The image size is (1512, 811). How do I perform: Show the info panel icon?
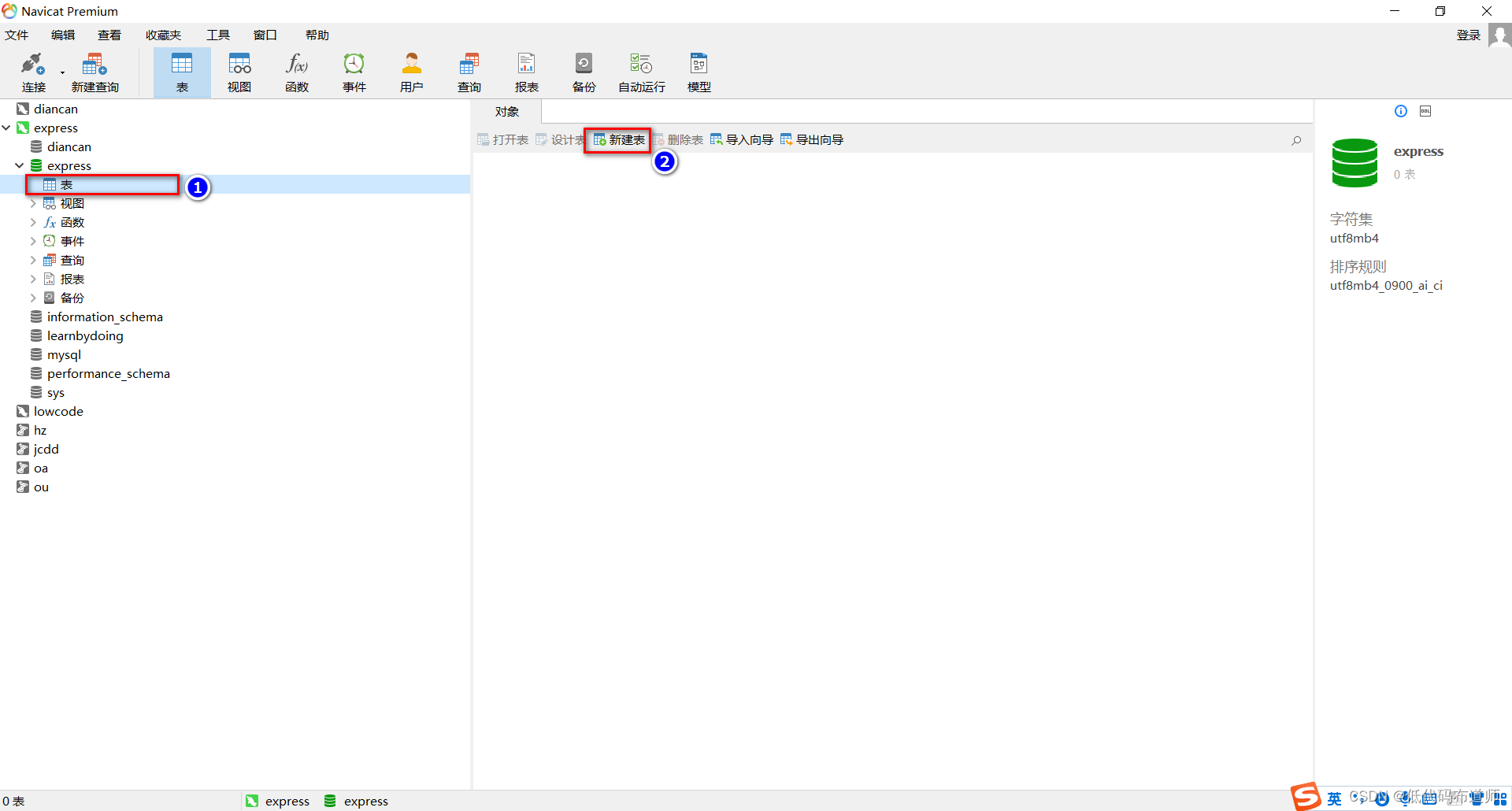[x=1401, y=111]
